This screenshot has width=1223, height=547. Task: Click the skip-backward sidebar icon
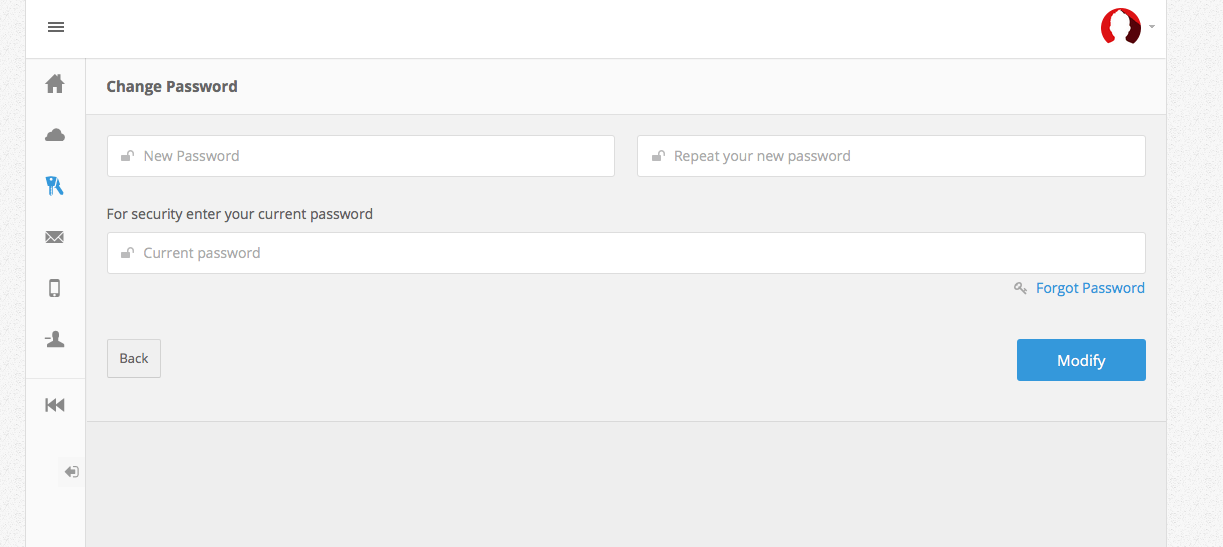tap(55, 405)
